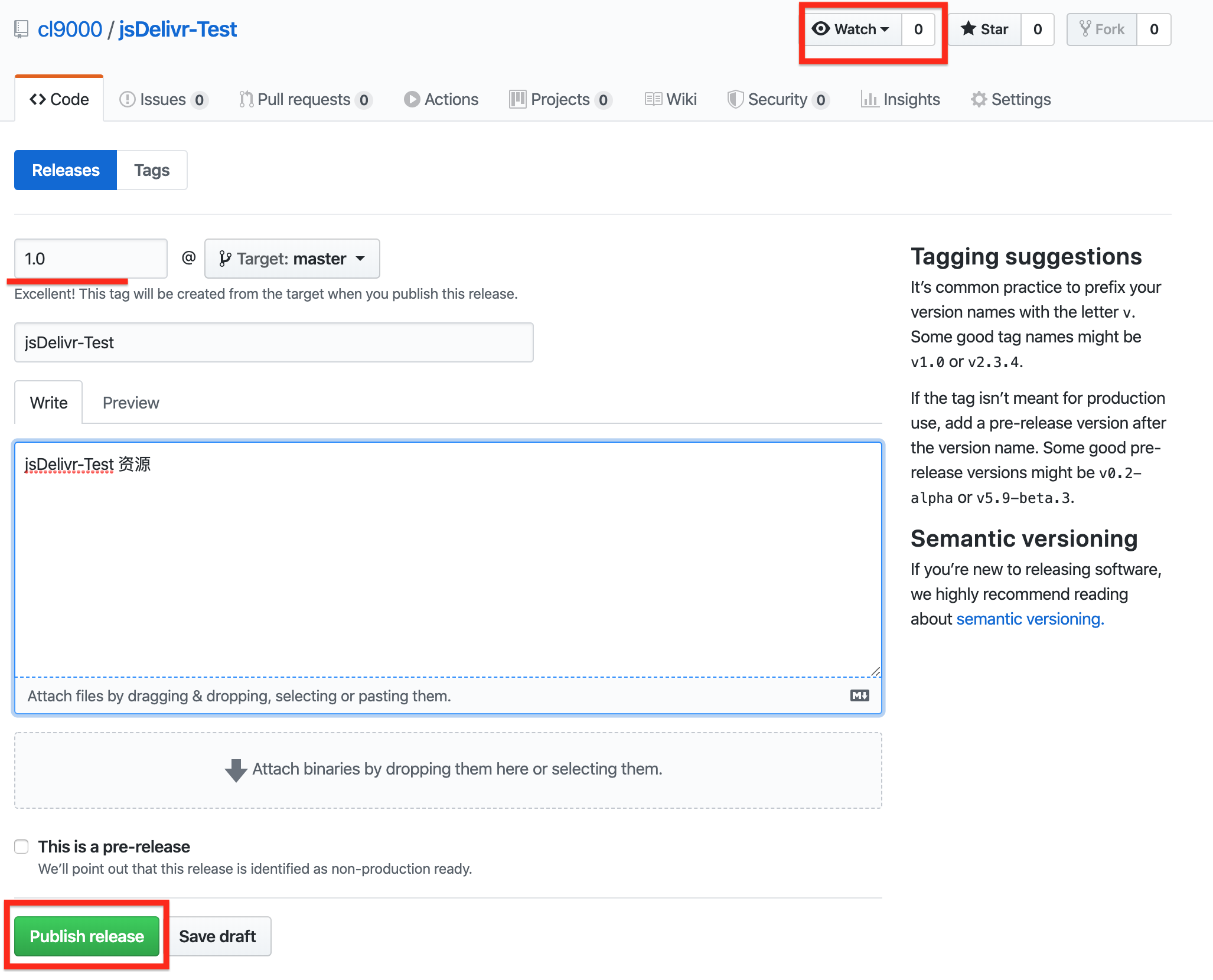Image resolution: width=1213 pixels, height=980 pixels.
Task: Click the Markdown icon in the editor footer
Action: 859,695
